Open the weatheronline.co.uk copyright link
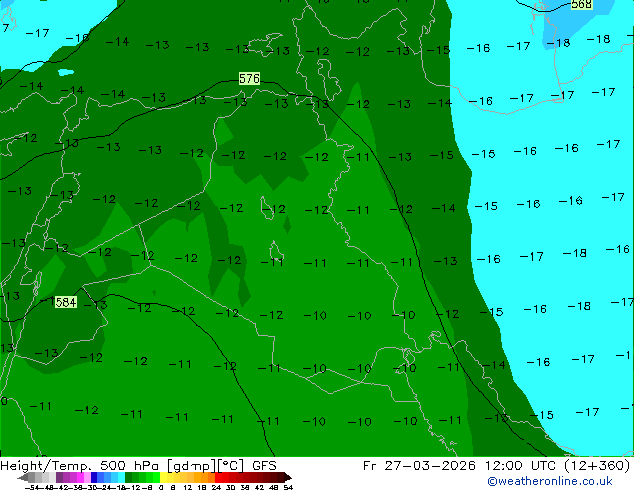 [x=549, y=481]
